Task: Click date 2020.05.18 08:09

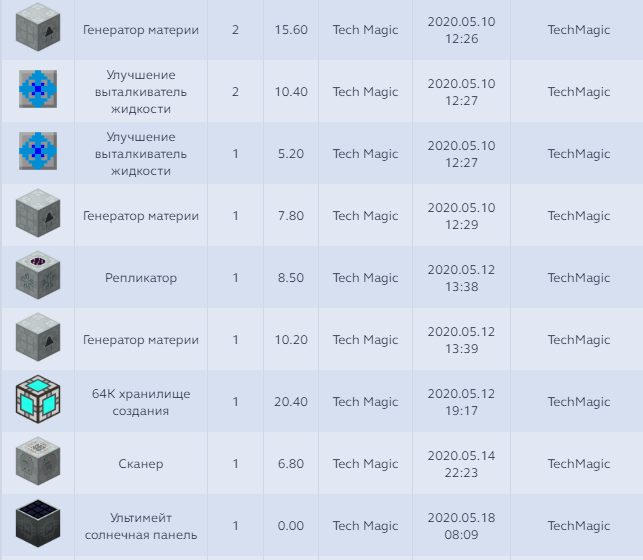Action: (461, 526)
